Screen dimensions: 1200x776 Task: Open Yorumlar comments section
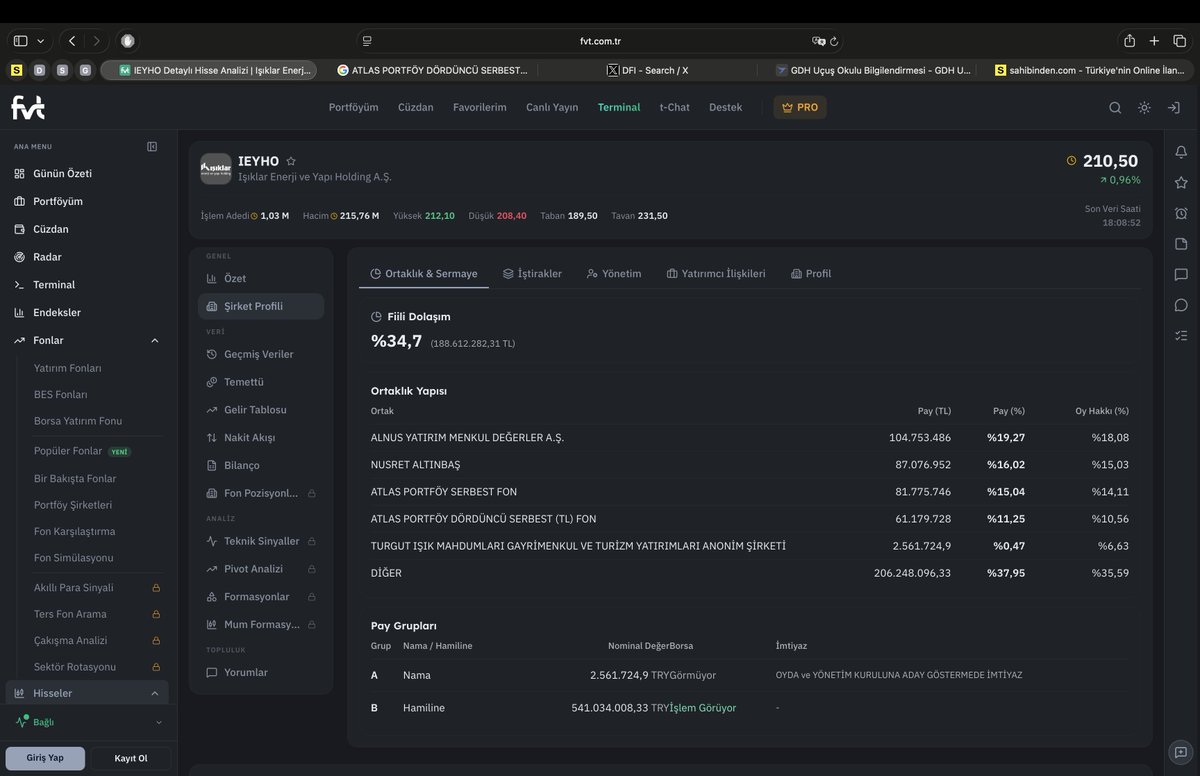[246, 673]
